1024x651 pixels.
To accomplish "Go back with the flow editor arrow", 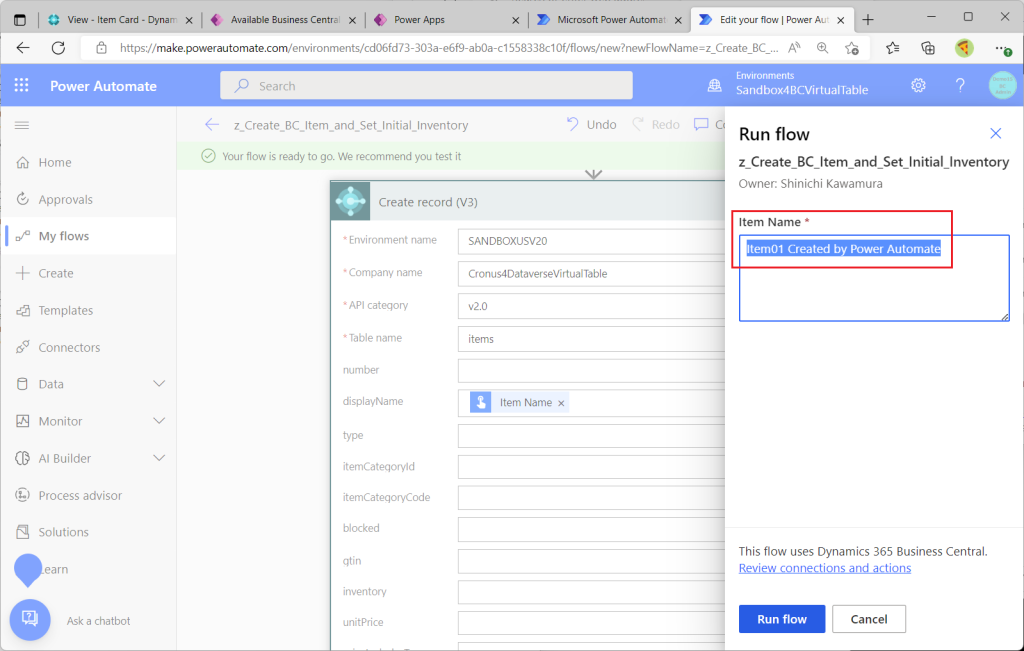I will pos(212,125).
